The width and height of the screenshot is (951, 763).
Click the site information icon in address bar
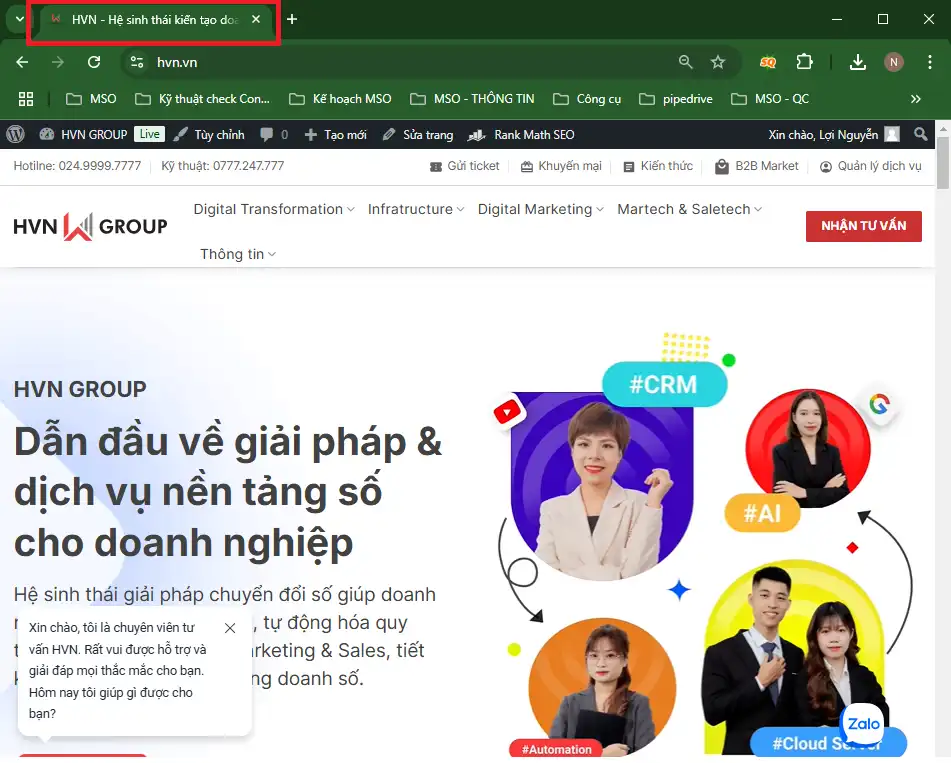click(138, 62)
